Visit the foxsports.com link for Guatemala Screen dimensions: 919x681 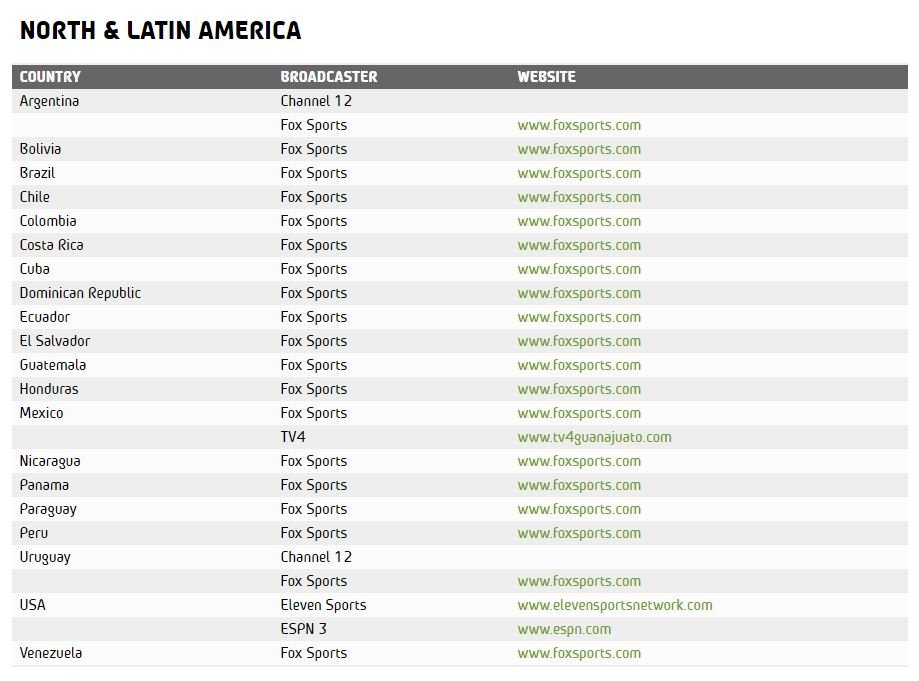tap(579, 365)
